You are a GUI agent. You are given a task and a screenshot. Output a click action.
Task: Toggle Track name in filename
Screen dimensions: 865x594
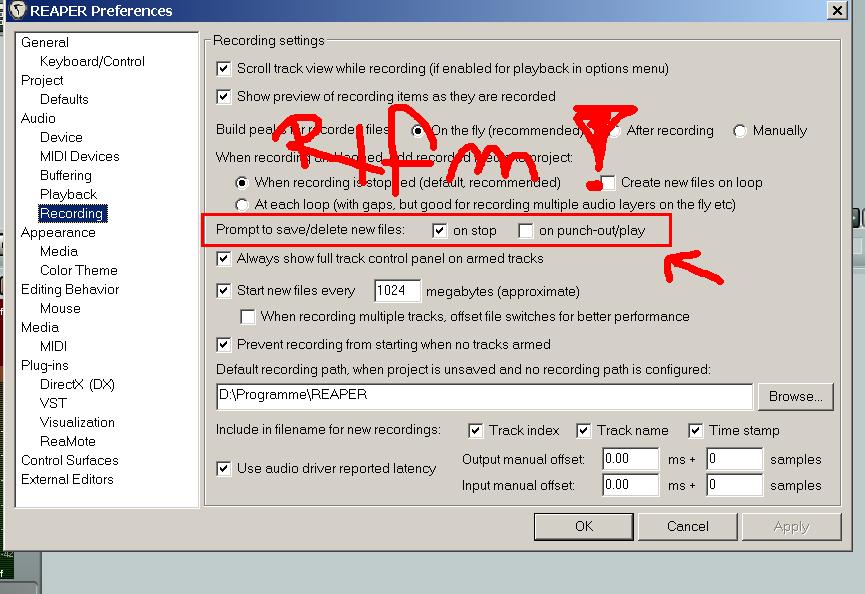[x=584, y=431]
